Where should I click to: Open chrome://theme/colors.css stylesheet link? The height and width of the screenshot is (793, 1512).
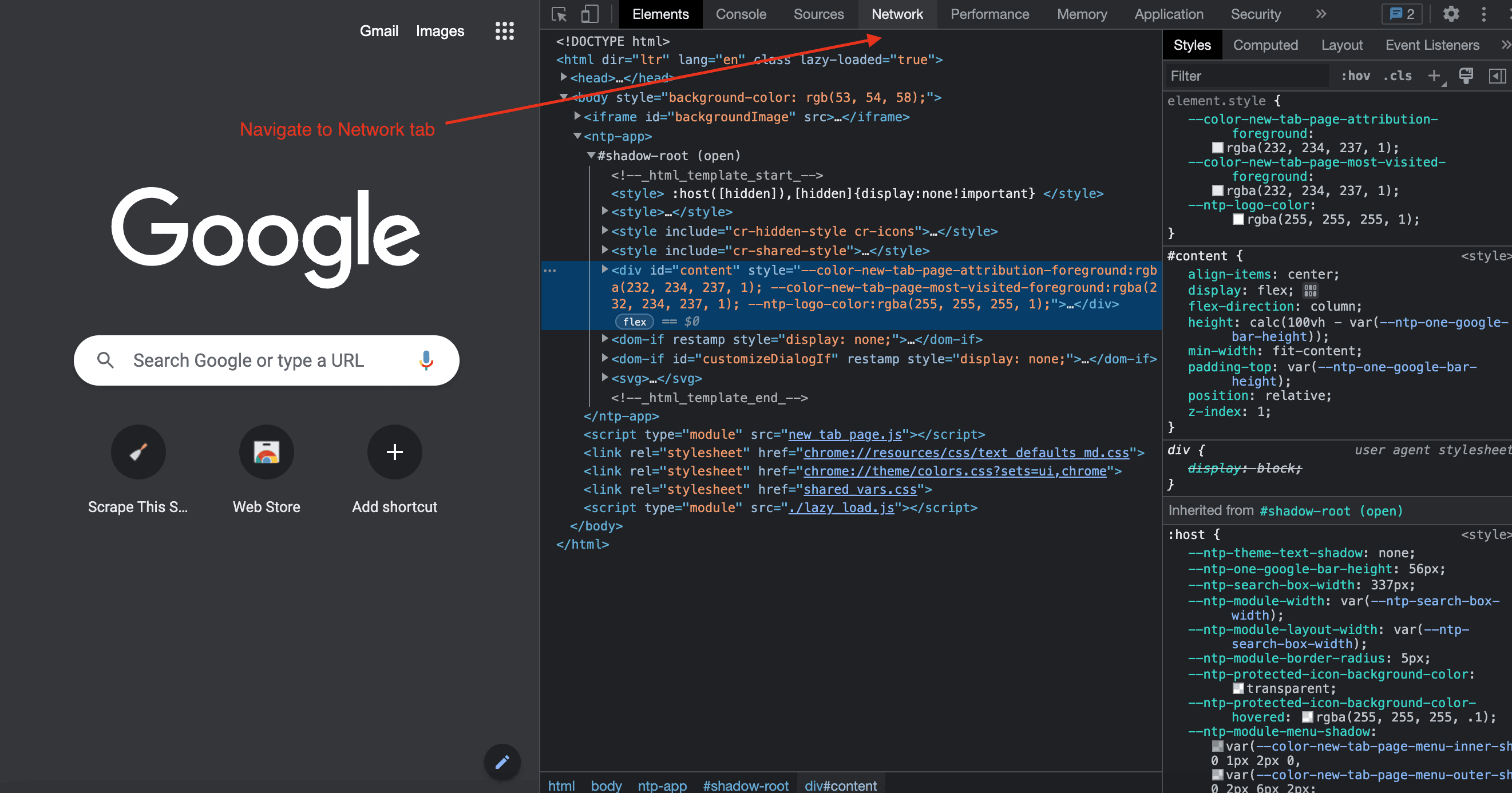955,471
